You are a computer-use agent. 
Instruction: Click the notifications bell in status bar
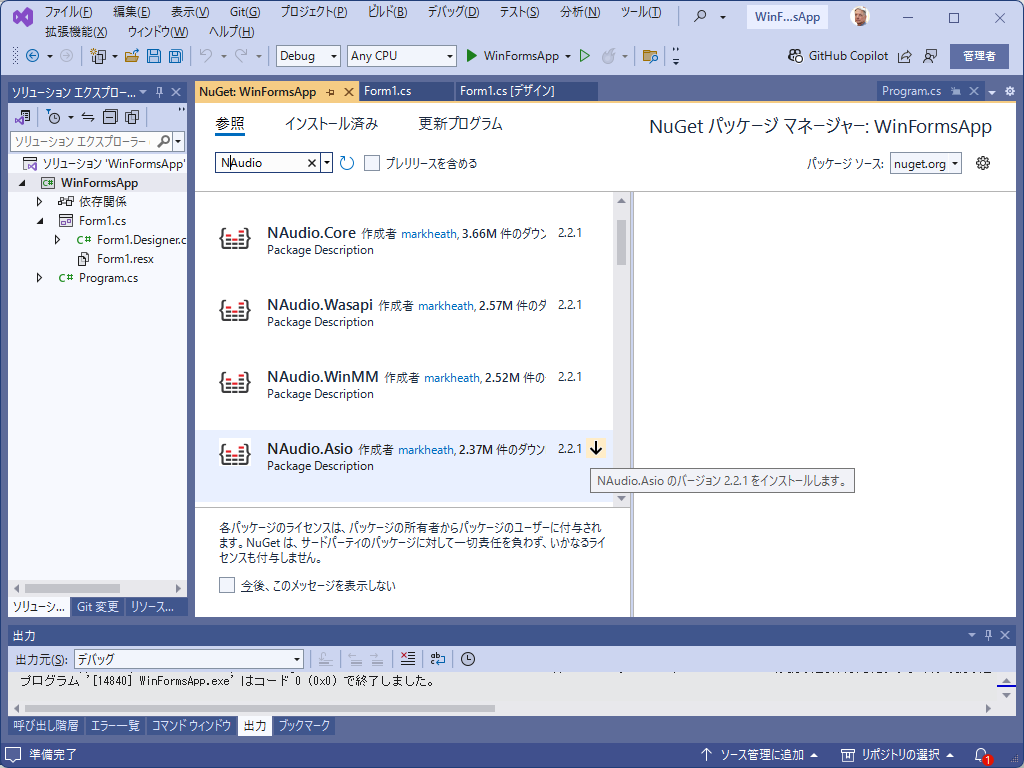pyautogui.click(x=982, y=755)
